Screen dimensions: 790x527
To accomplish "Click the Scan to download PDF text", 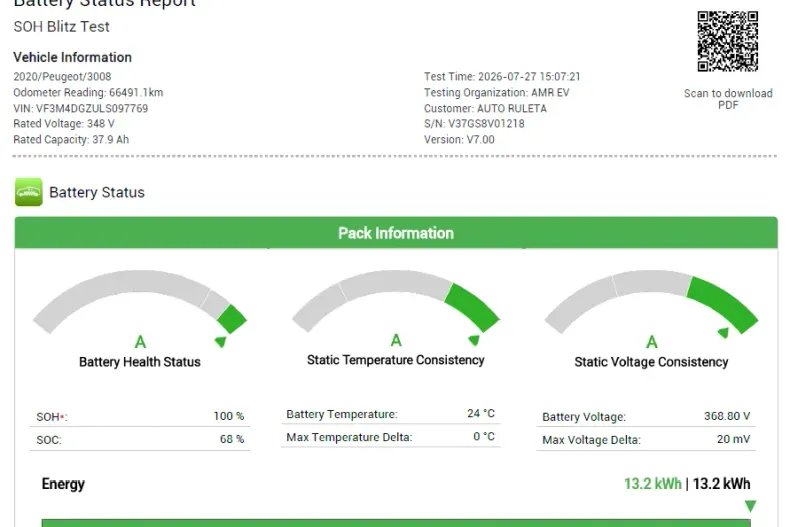I will pos(728,99).
